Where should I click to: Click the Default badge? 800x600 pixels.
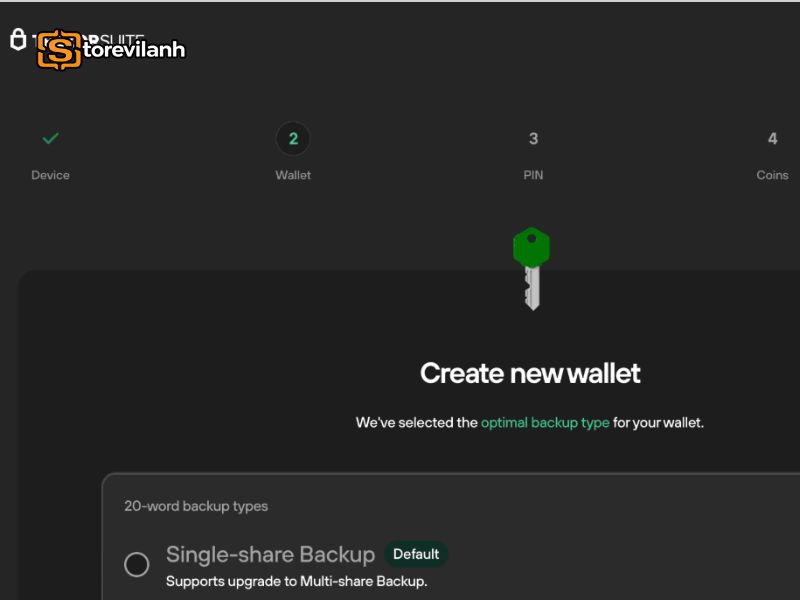tap(416, 554)
